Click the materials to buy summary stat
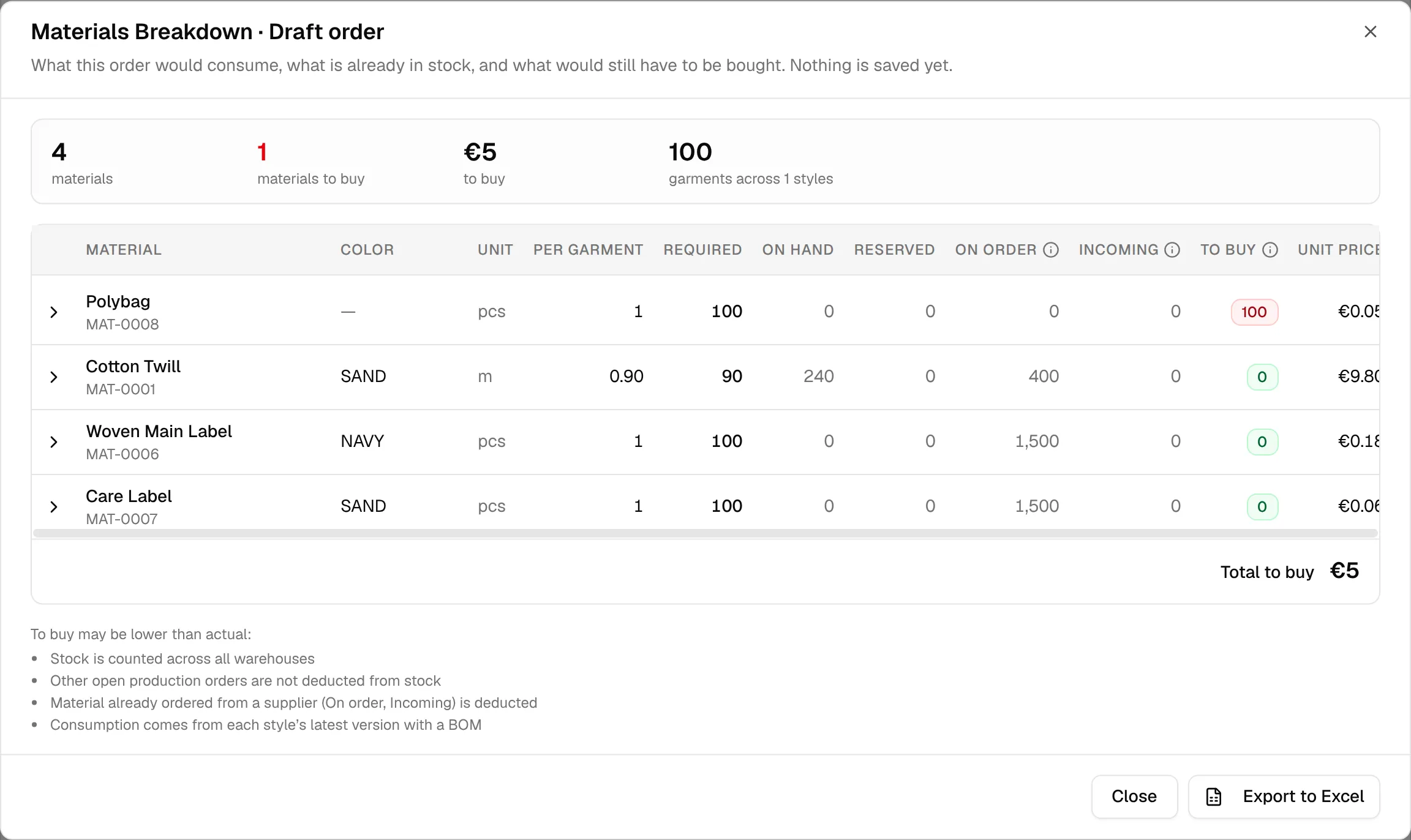The height and width of the screenshot is (840, 1411). point(310,162)
